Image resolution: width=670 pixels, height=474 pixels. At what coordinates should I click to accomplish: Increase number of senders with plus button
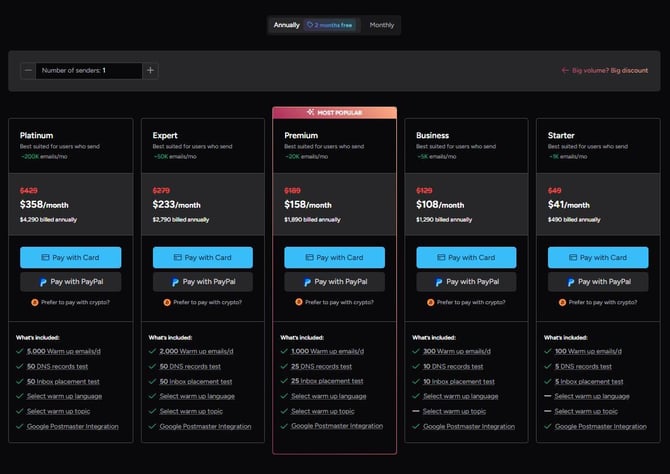tap(150, 71)
